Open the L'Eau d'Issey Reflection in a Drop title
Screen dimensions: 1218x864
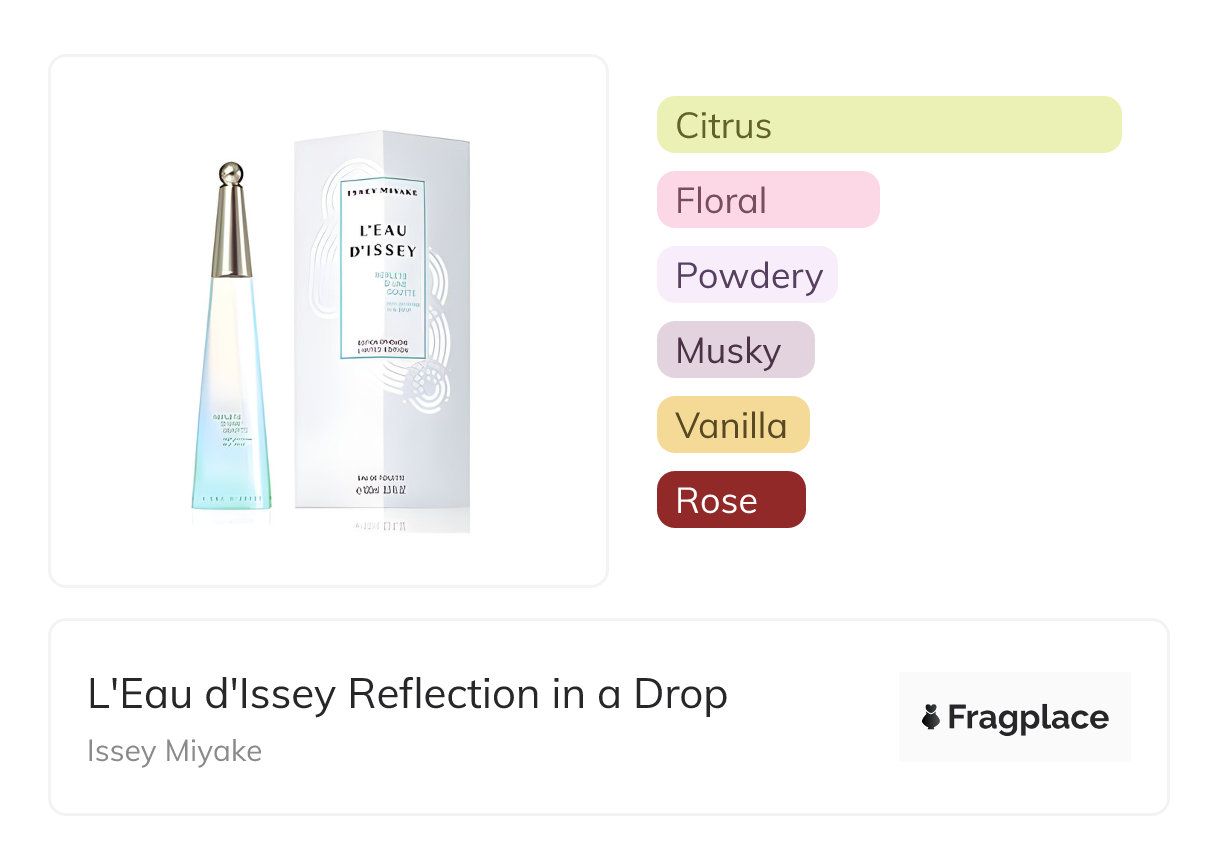408,694
